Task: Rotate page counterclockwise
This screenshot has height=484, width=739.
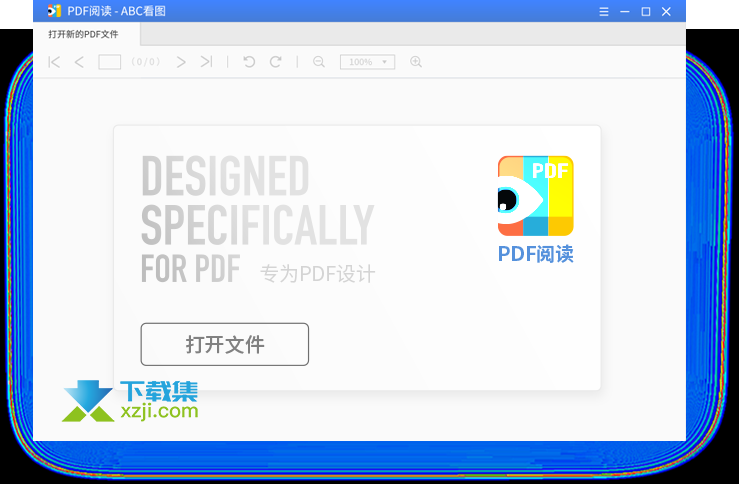Action: 249,62
